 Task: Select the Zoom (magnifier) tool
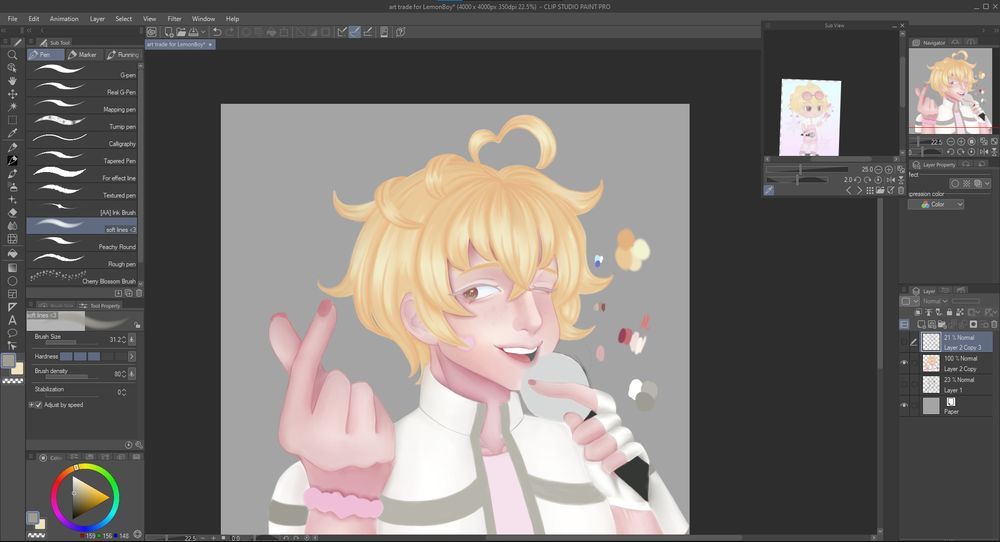(x=12, y=55)
